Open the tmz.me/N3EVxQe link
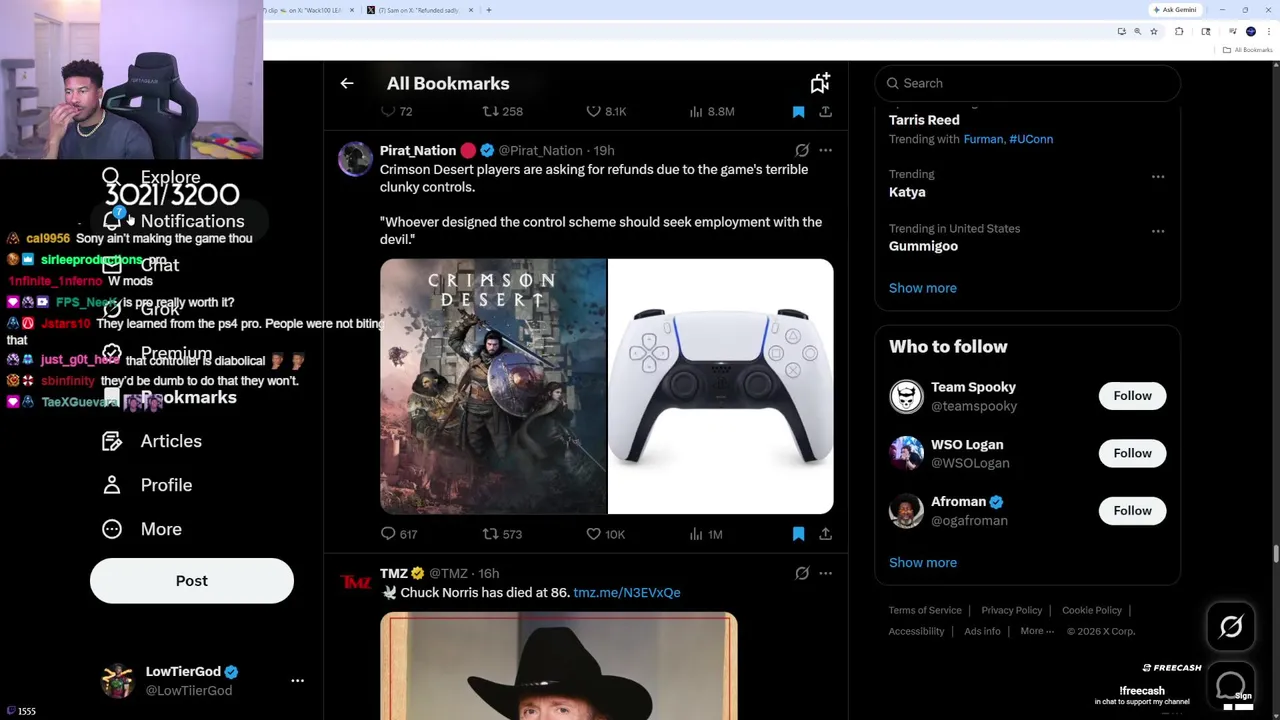 point(627,593)
